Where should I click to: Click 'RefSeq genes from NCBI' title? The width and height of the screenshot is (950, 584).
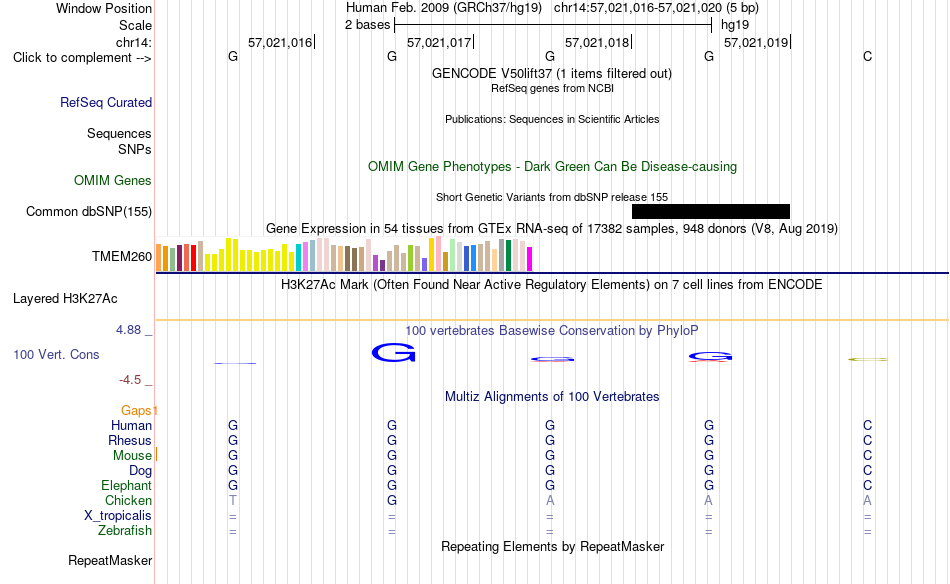(553, 88)
